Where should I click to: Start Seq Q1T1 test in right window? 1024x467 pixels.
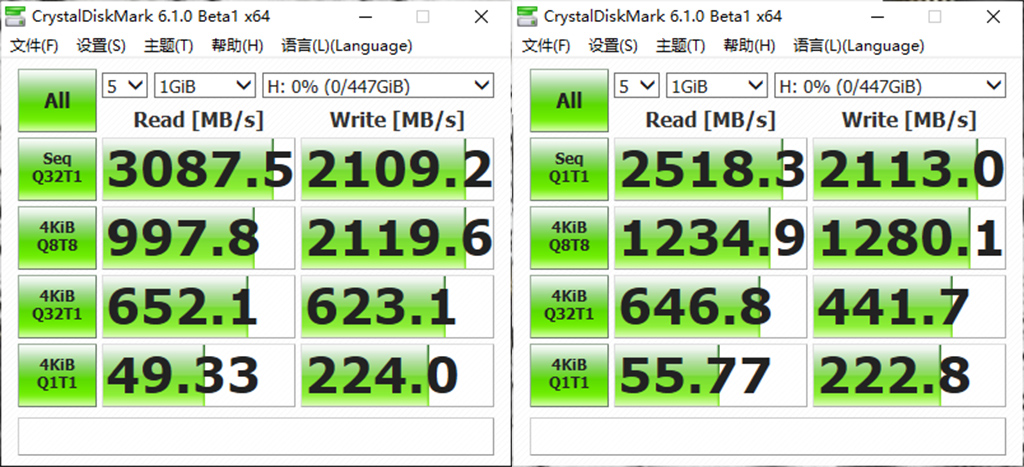(569, 169)
